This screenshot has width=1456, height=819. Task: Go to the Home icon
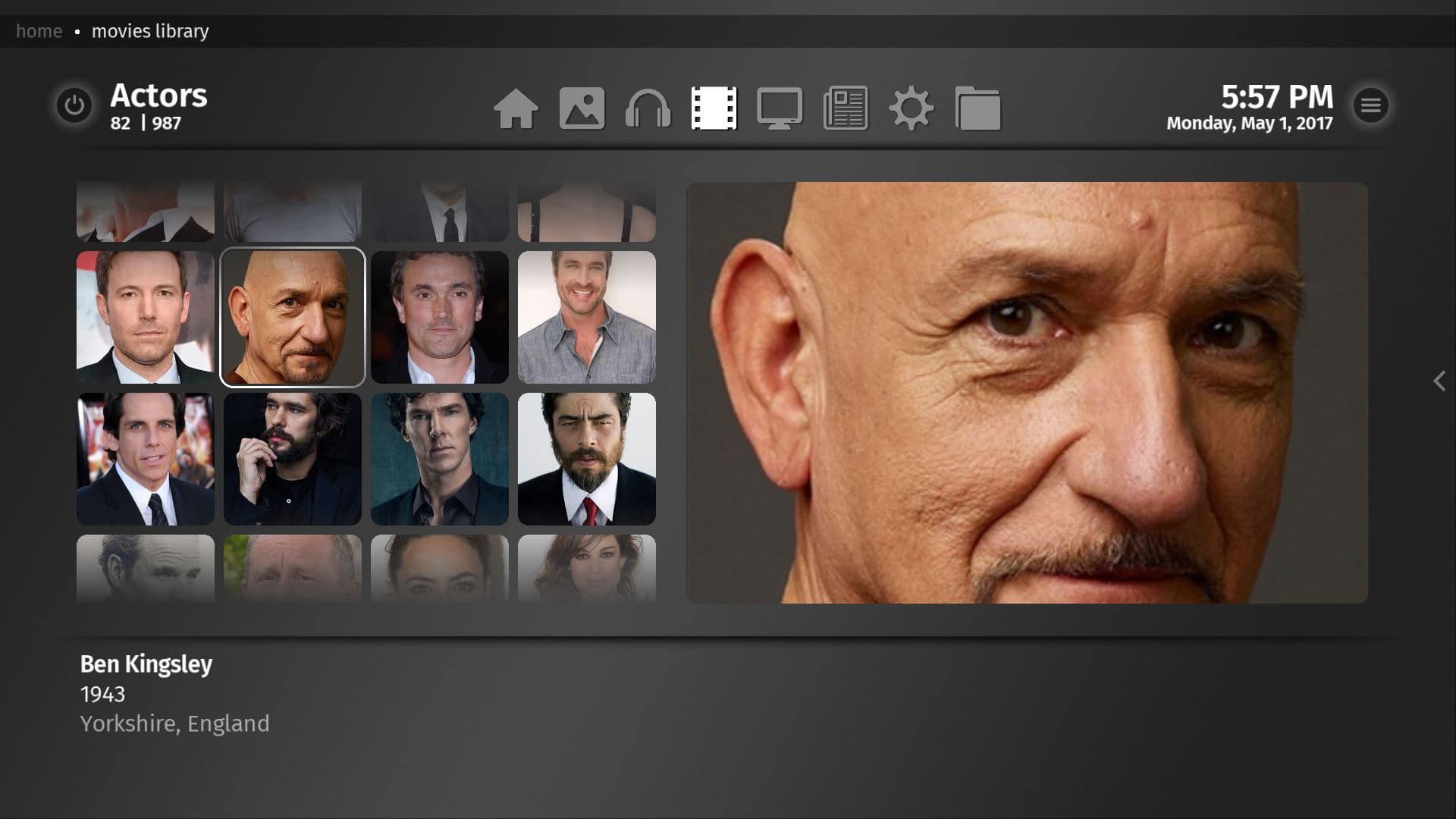[x=516, y=108]
